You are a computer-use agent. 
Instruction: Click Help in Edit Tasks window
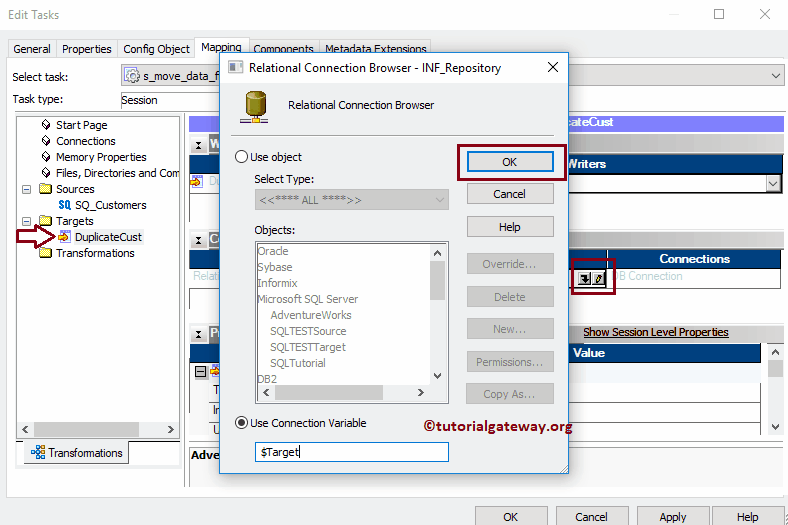[x=747, y=517]
